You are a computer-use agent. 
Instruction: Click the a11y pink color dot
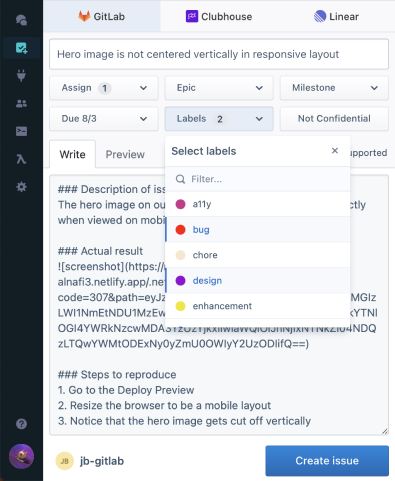tap(180, 204)
